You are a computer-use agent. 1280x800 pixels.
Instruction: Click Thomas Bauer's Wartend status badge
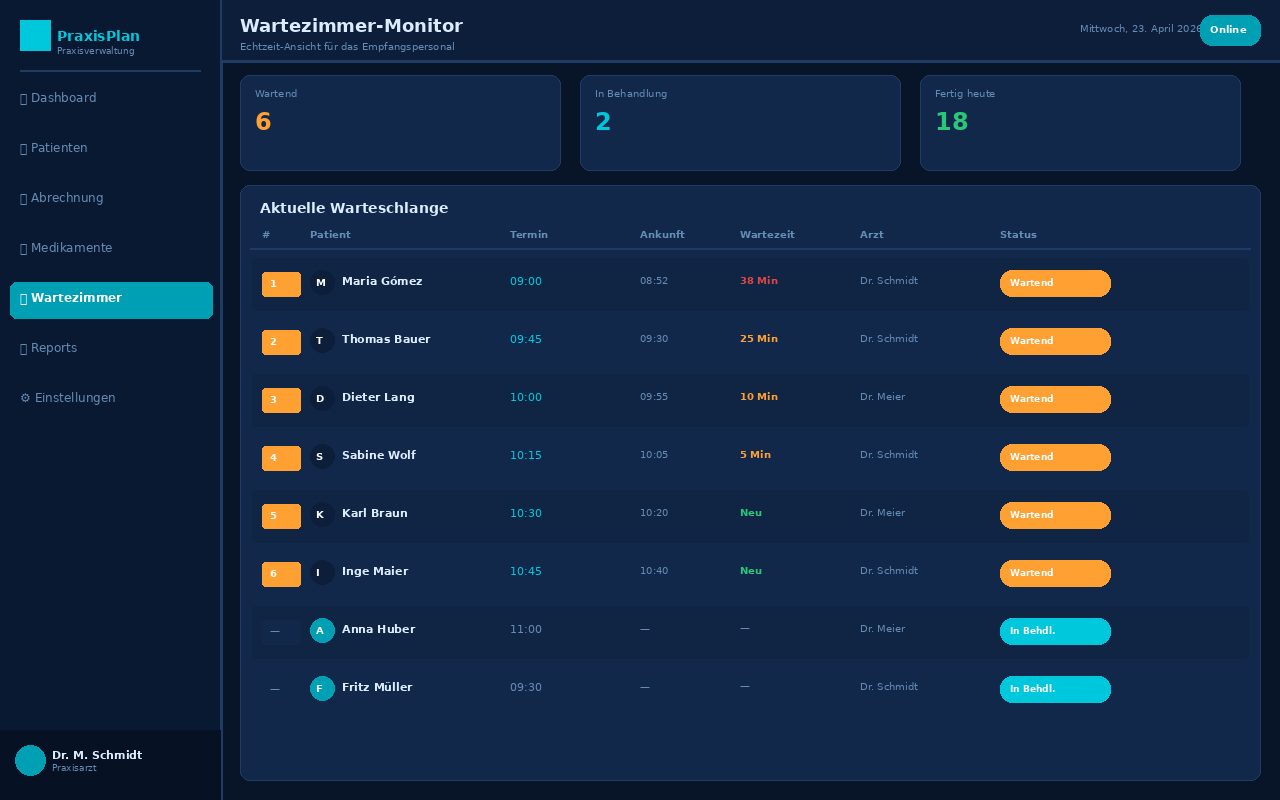click(x=1055, y=341)
